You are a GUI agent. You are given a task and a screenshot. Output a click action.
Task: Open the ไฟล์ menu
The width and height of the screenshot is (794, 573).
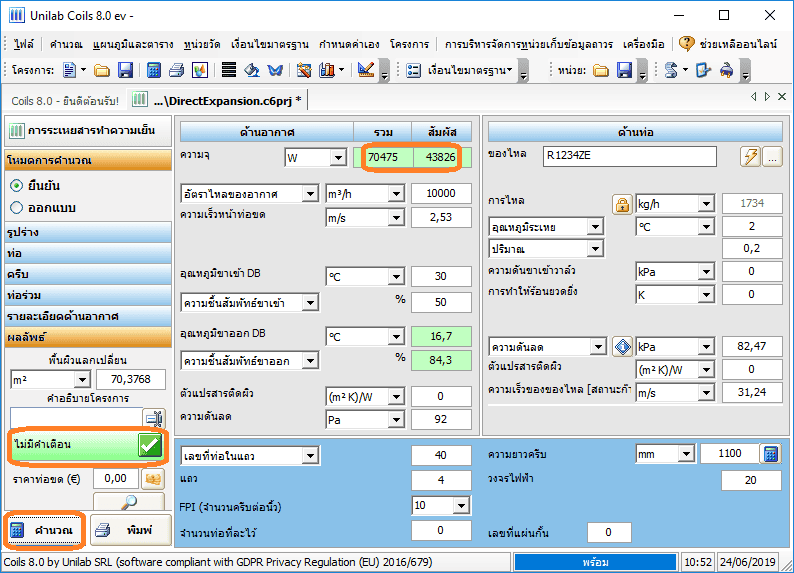point(24,44)
